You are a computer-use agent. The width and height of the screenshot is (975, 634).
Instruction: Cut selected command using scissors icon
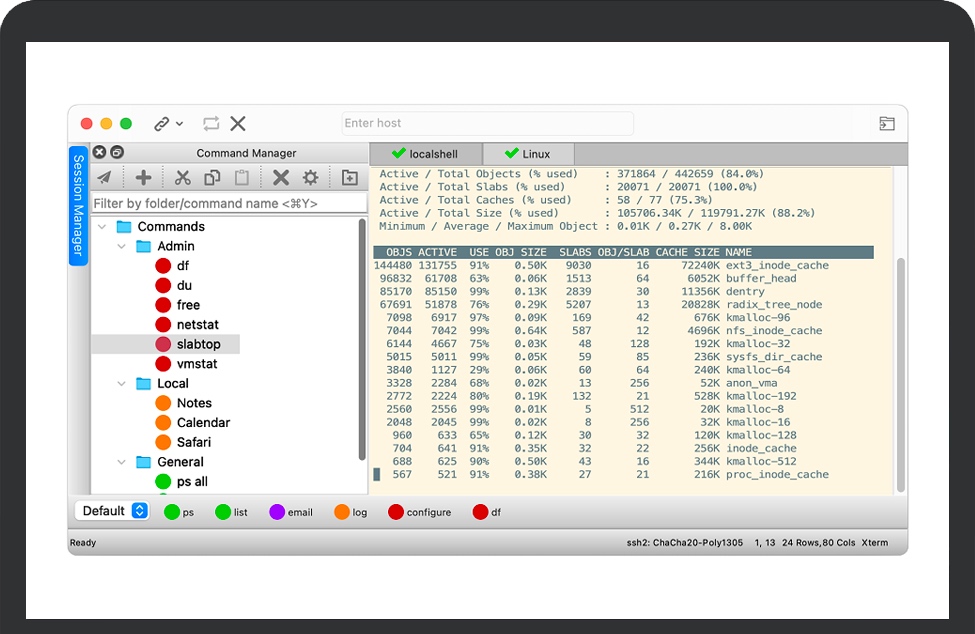182,178
